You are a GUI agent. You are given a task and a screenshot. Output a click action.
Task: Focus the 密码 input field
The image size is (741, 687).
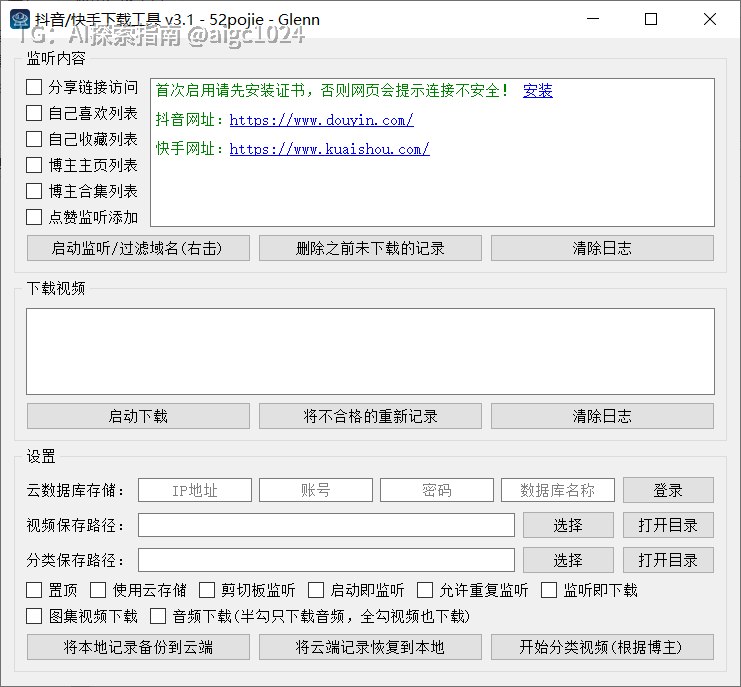pyautogui.click(x=437, y=490)
